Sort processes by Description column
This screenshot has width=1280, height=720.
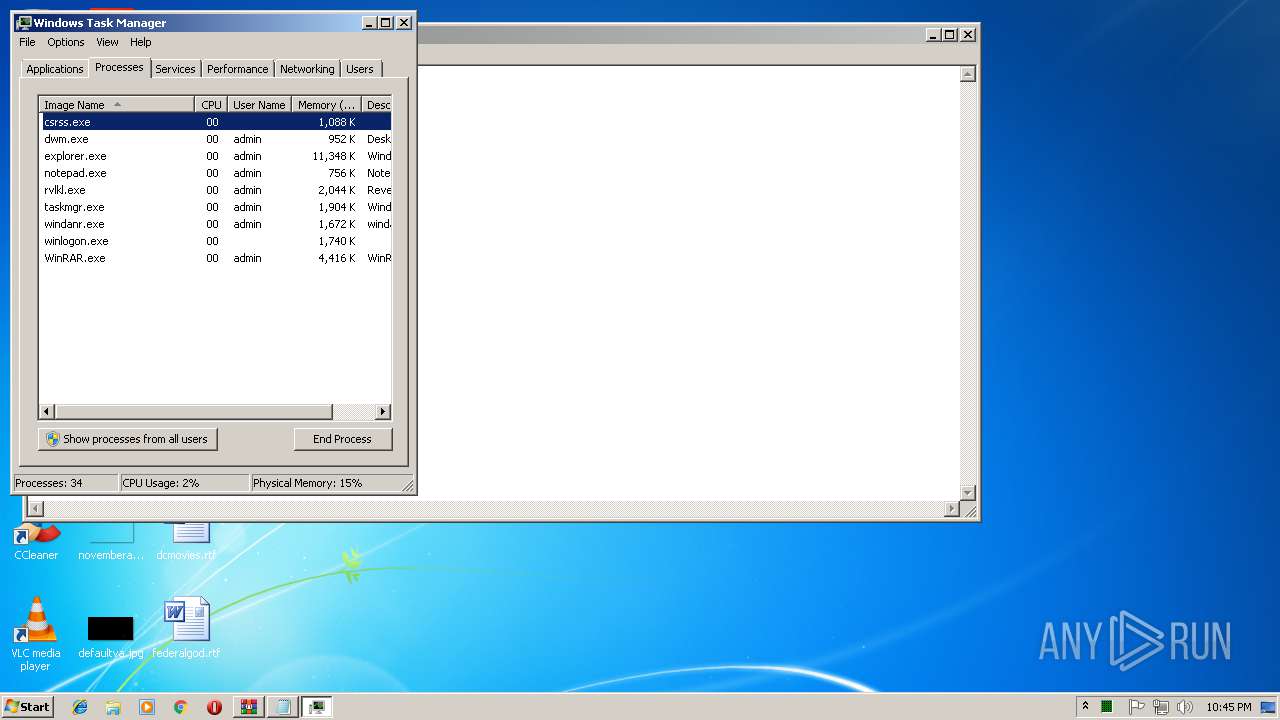[x=377, y=105]
